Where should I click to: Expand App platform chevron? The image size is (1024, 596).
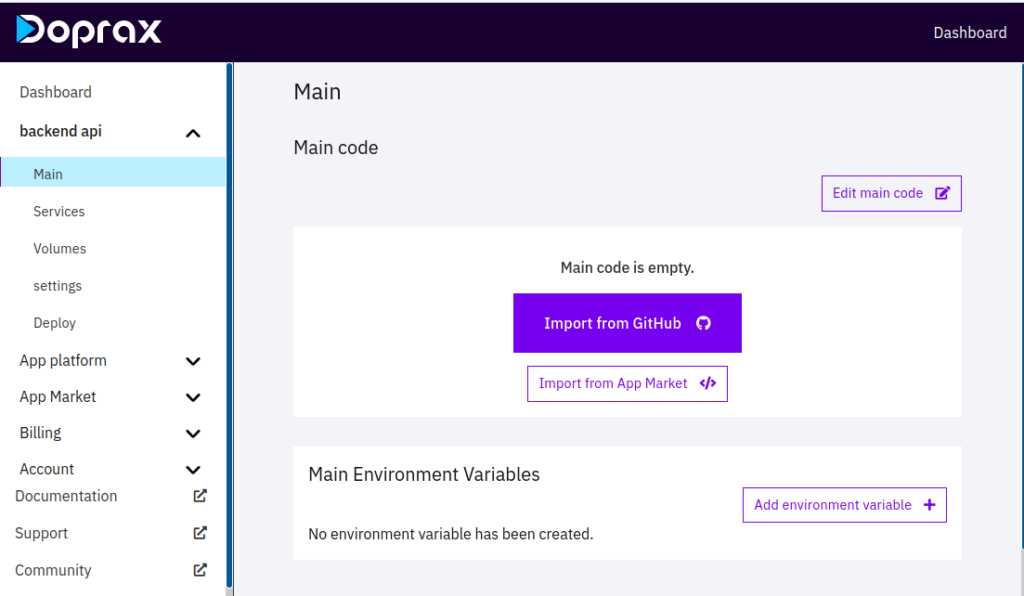point(193,361)
